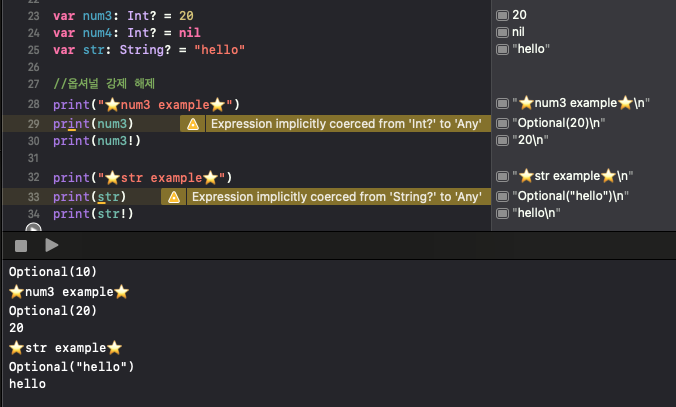Image resolution: width=676 pixels, height=407 pixels.
Task: Click the nil value on line 24
Action: coord(190,33)
